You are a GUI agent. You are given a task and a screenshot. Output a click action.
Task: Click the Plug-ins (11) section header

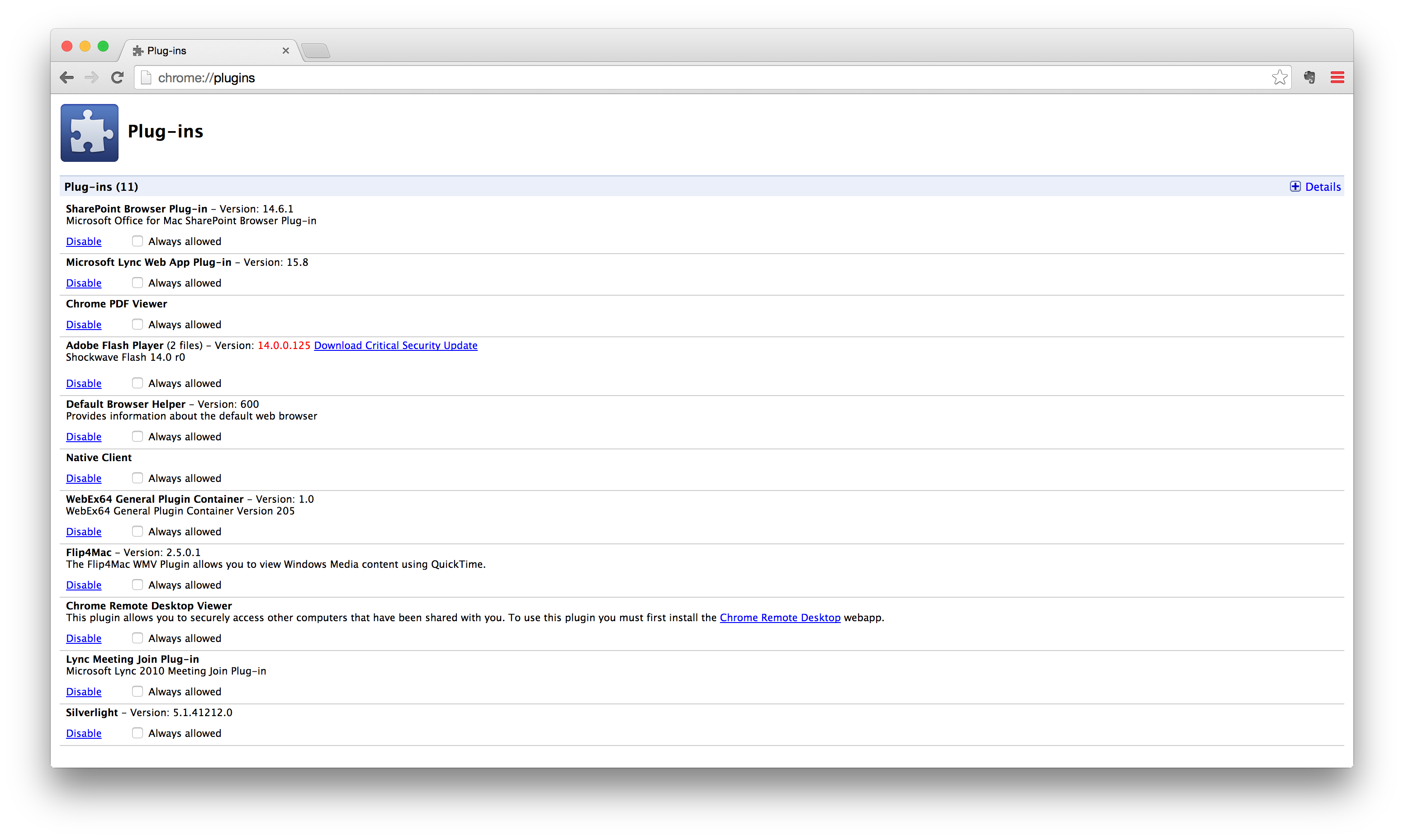pos(101,186)
